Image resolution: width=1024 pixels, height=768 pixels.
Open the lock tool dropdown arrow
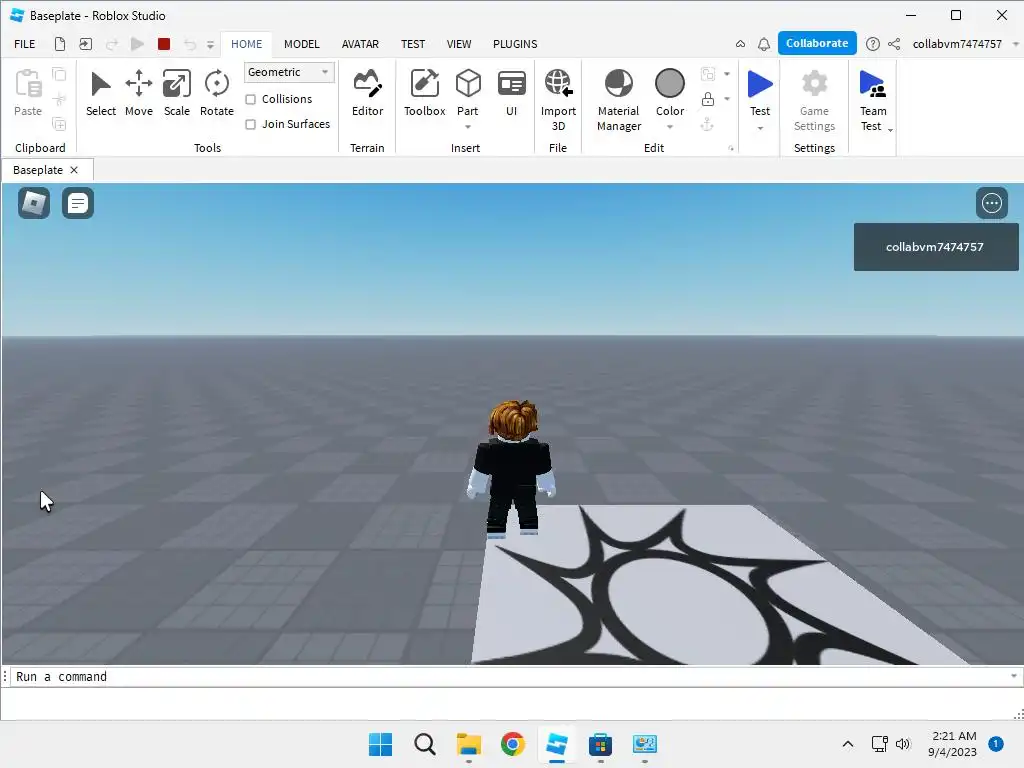(727, 99)
